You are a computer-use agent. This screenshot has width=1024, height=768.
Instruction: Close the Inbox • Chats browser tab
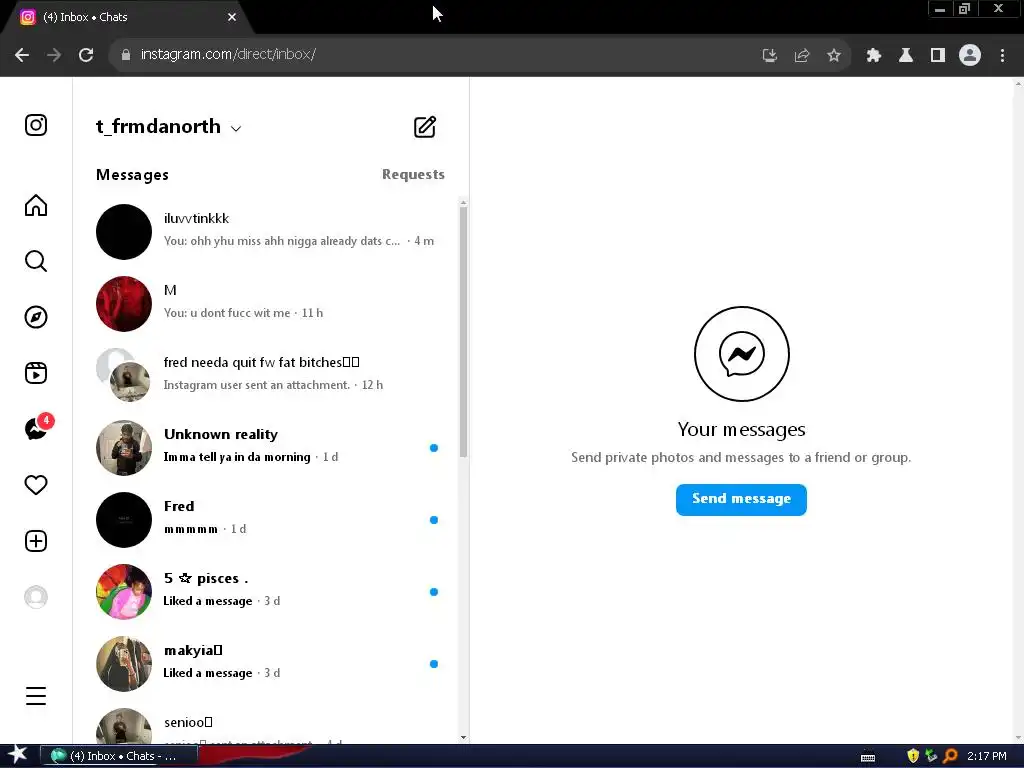point(232,17)
